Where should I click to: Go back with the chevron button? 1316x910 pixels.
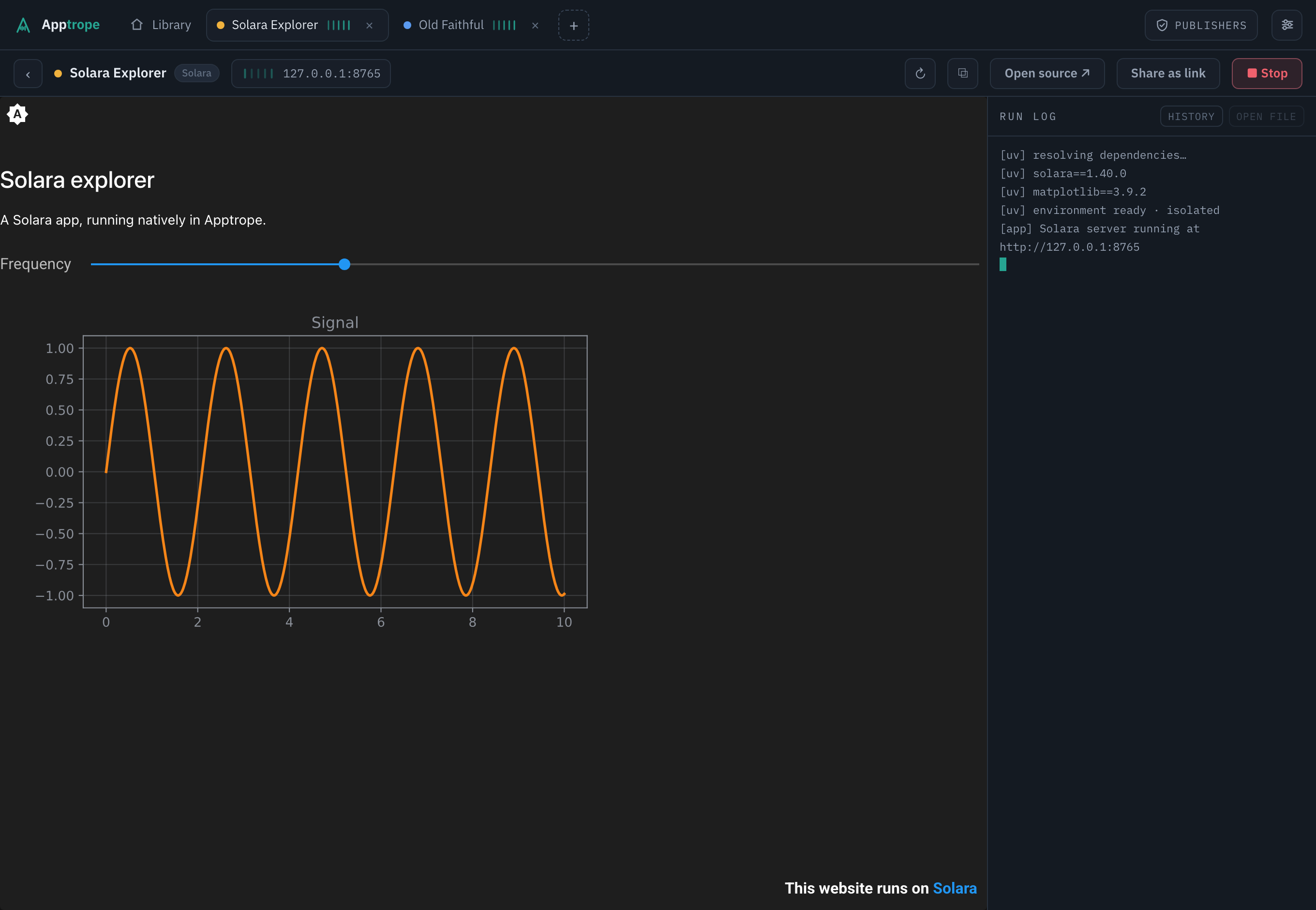tap(28, 74)
